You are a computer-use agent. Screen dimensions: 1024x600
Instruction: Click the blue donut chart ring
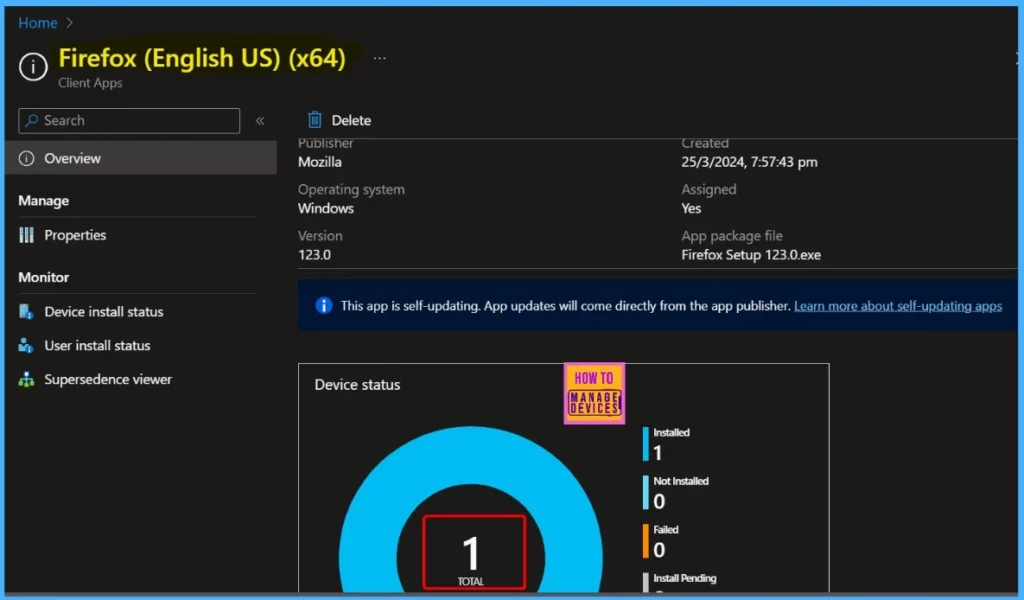click(x=470, y=456)
